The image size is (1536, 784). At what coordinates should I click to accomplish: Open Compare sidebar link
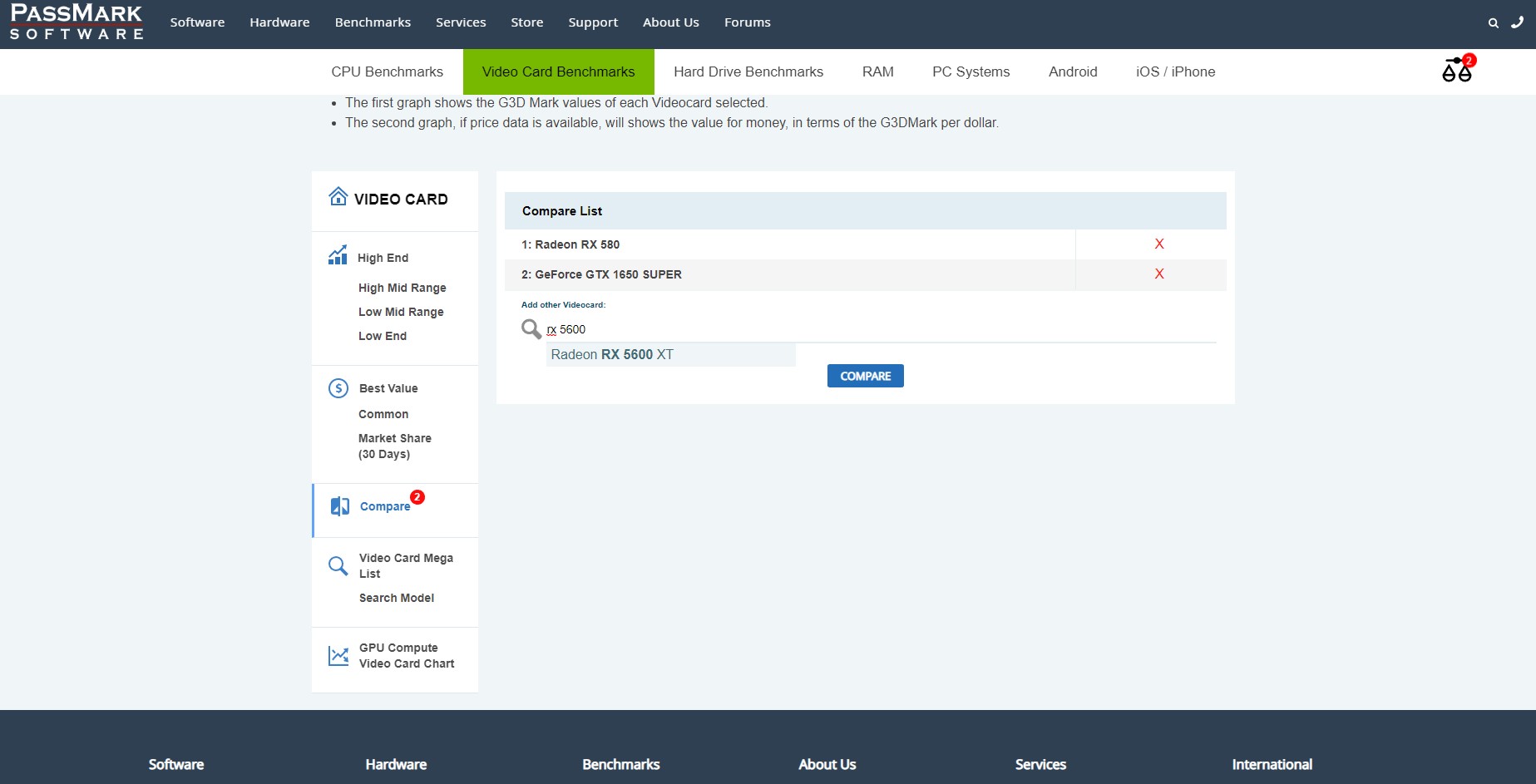(x=385, y=506)
